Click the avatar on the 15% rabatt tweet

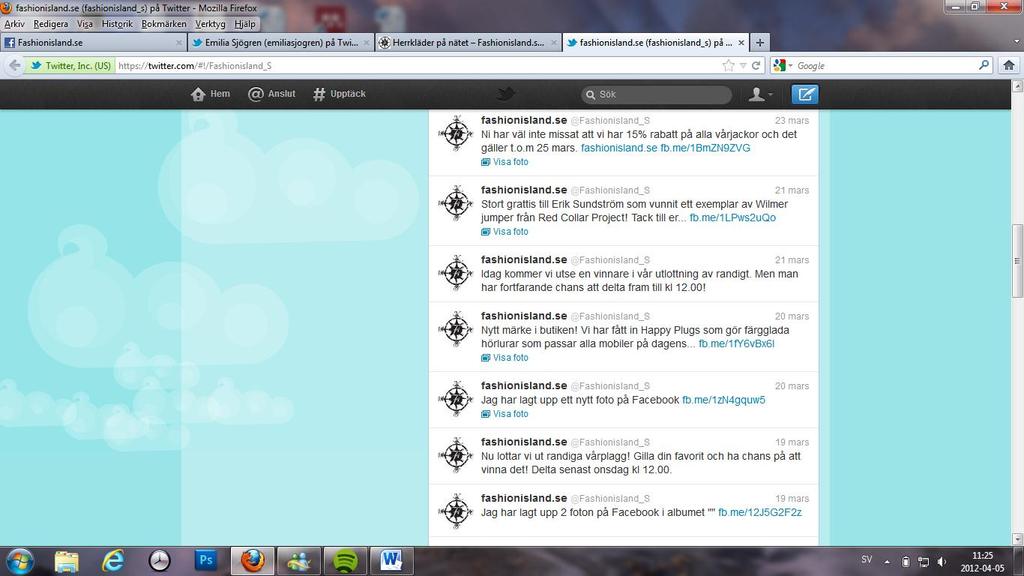point(456,133)
